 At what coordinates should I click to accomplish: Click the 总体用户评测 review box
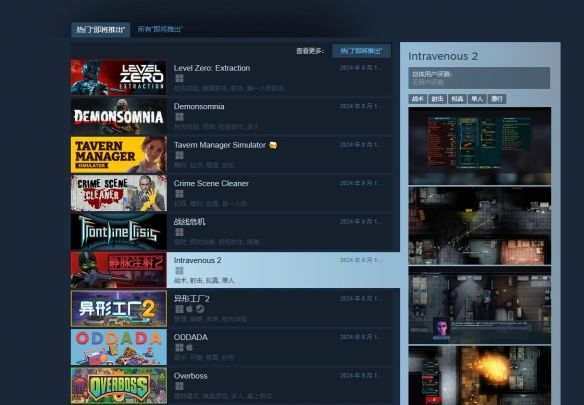click(x=479, y=78)
